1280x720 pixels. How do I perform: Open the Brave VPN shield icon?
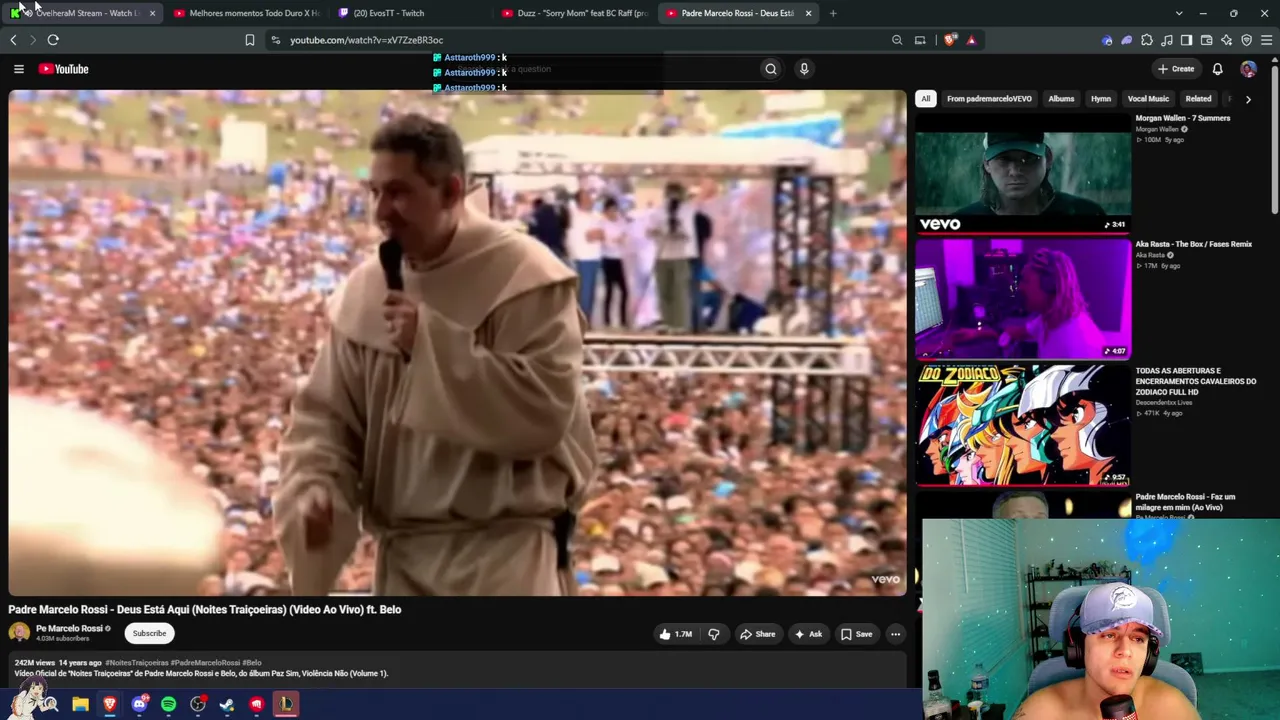(1247, 40)
